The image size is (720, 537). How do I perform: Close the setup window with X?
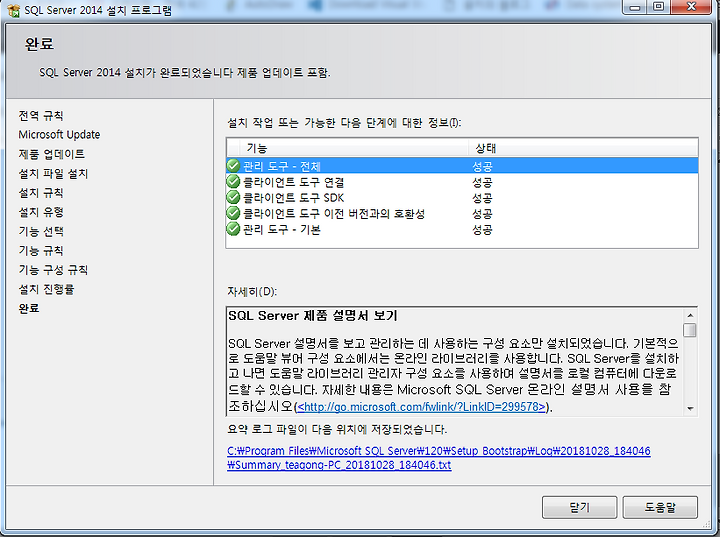coord(691,6)
